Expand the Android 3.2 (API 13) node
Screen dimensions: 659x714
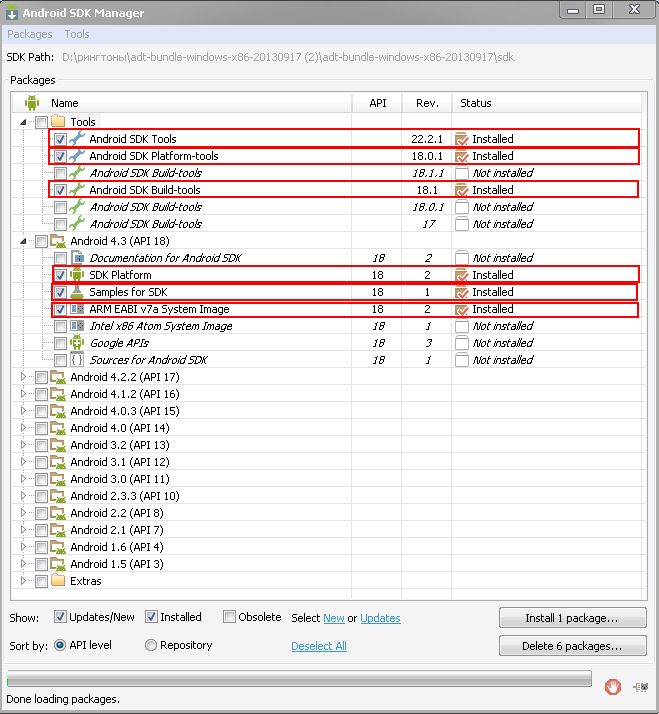23,445
